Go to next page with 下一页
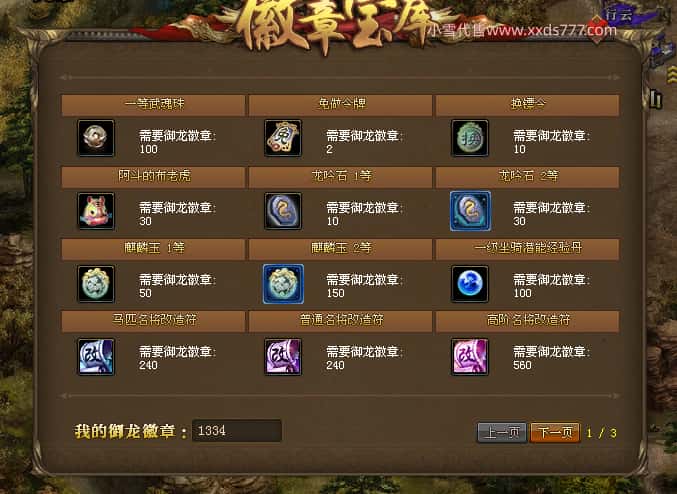 [555, 432]
